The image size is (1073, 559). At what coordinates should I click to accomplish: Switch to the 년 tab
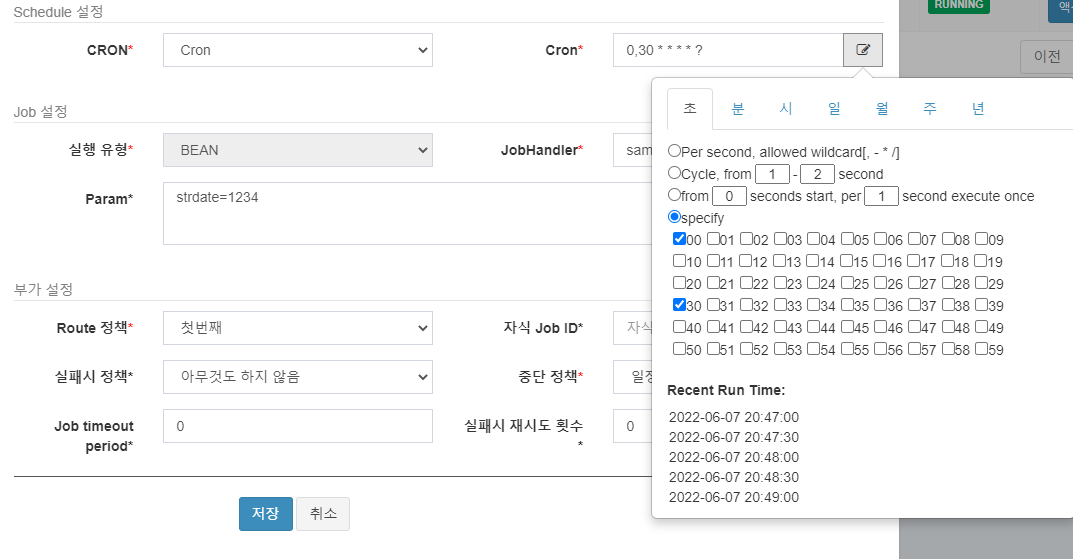[x=978, y=108]
